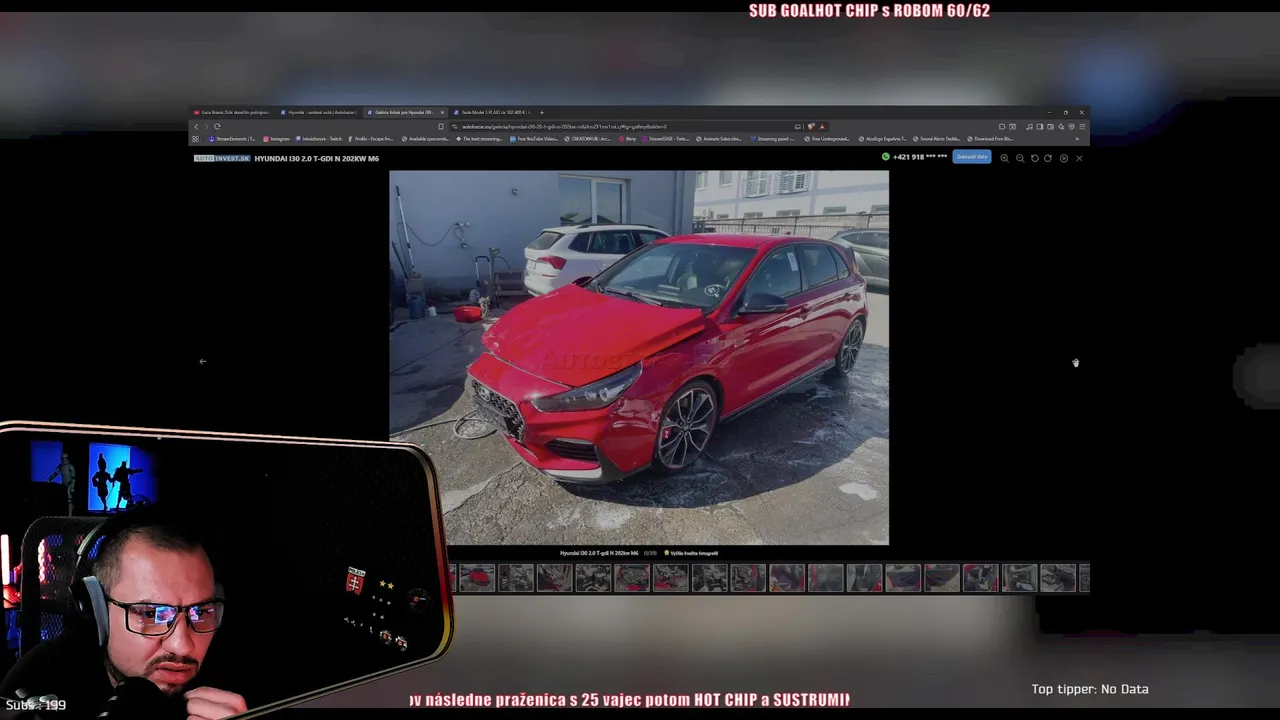The height and width of the screenshot is (720, 1280).
Task: Open the 'Animate Subscribe' bookmark
Action: (x=719, y=139)
